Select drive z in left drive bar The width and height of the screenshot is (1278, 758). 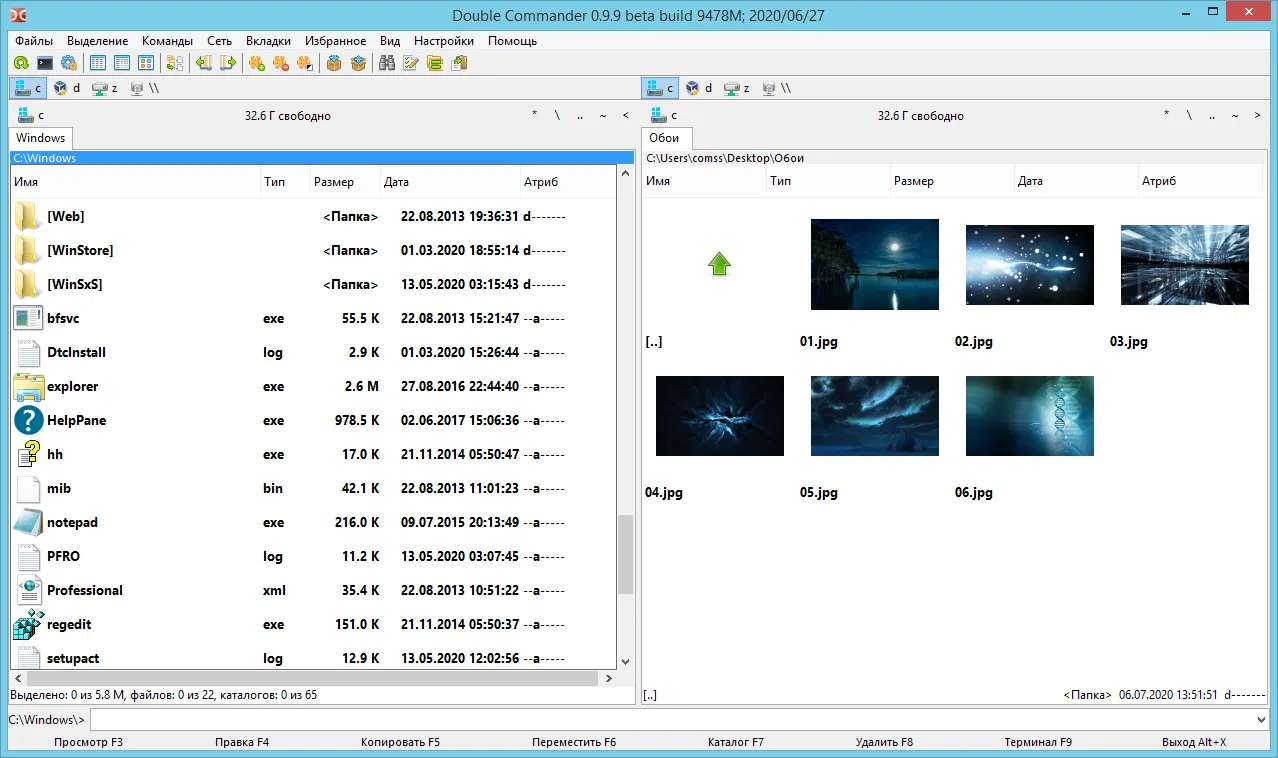pos(105,88)
